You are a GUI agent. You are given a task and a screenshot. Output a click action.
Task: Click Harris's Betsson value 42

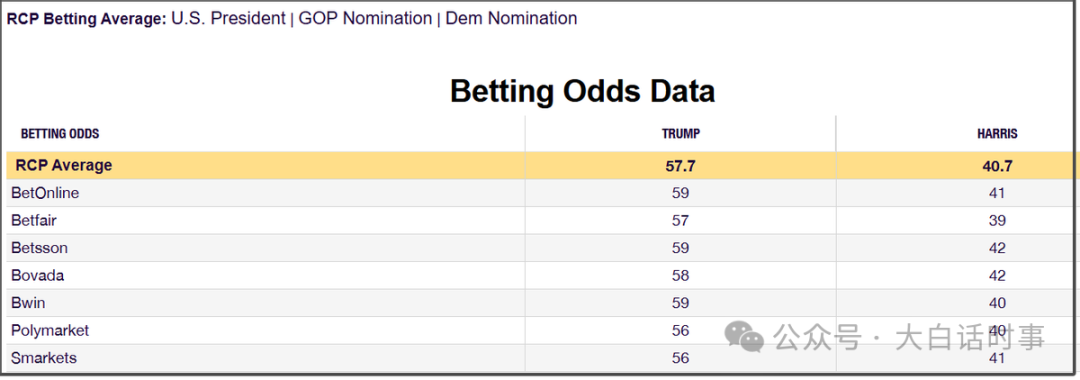(997, 249)
